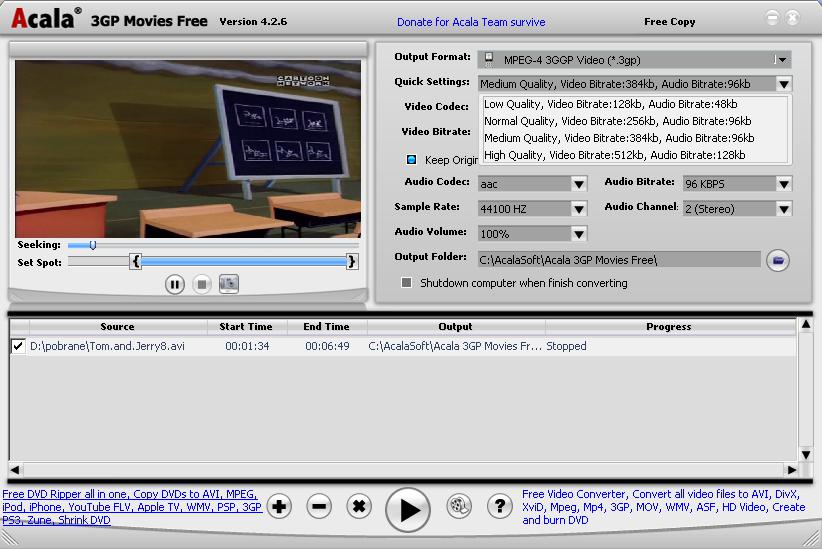
Task: Click the 00:06:49 end time cell
Action: (327, 346)
